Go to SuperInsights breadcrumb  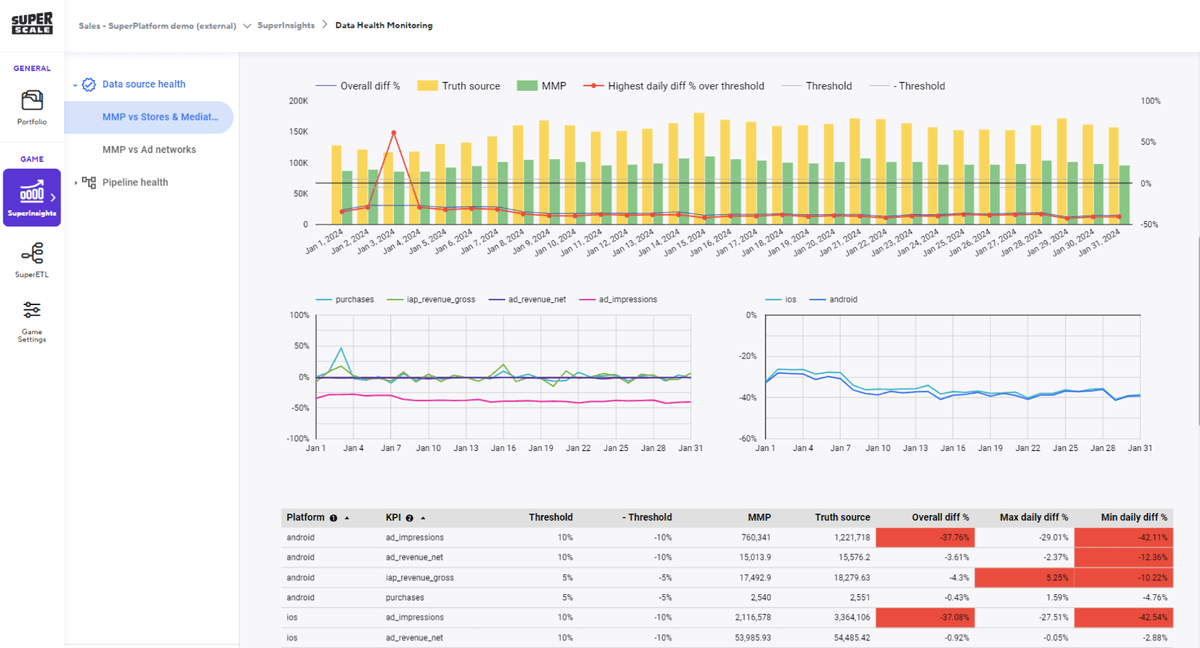tap(288, 26)
